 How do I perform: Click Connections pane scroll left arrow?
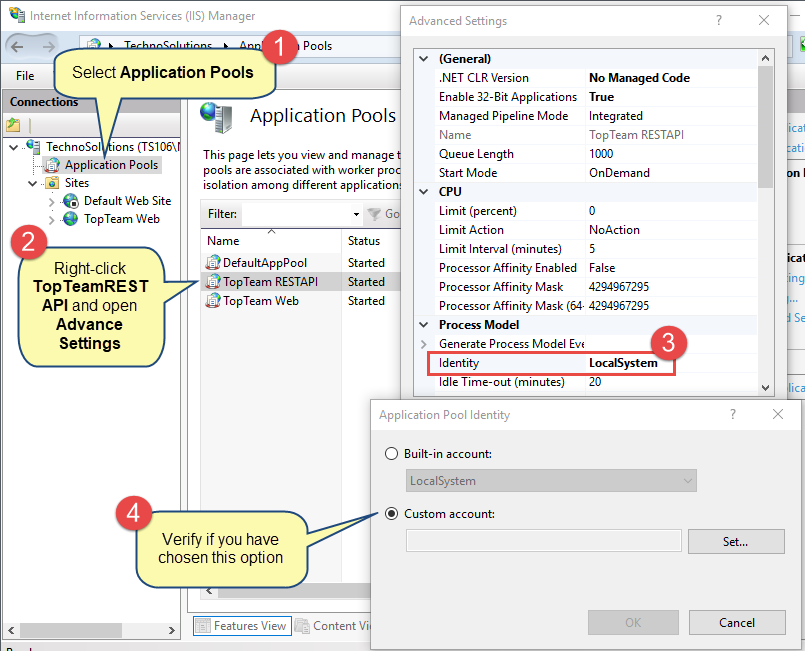(11, 630)
